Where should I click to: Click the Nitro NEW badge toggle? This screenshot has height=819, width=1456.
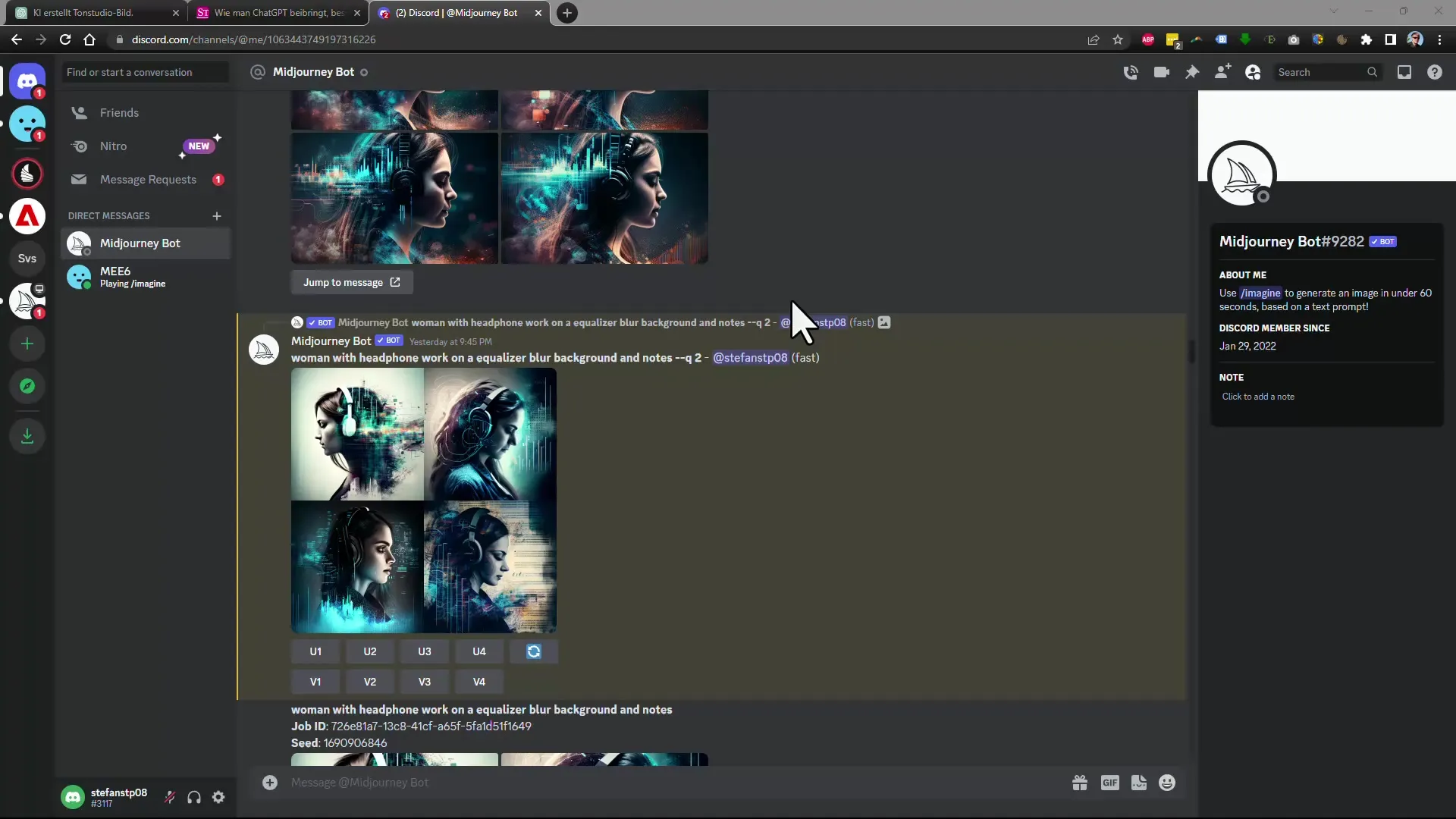tap(199, 146)
